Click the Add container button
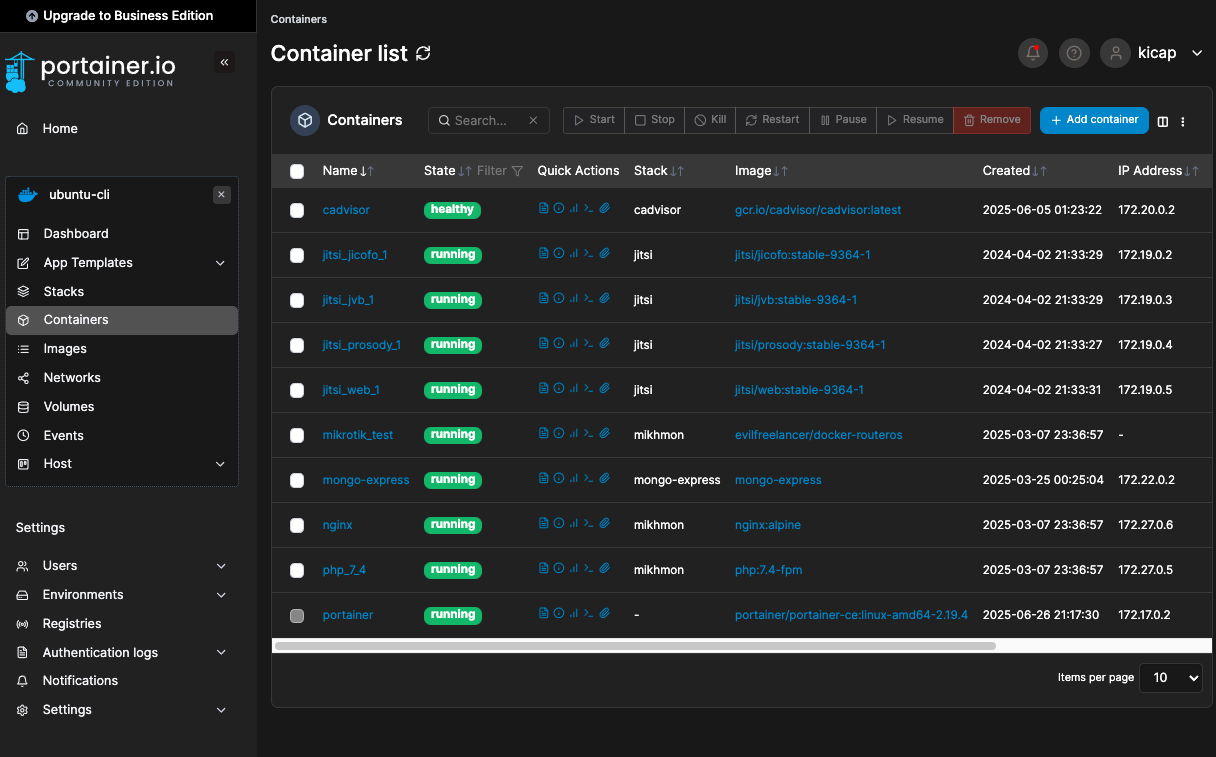Screen dimensions: 1216x757 point(1094,120)
